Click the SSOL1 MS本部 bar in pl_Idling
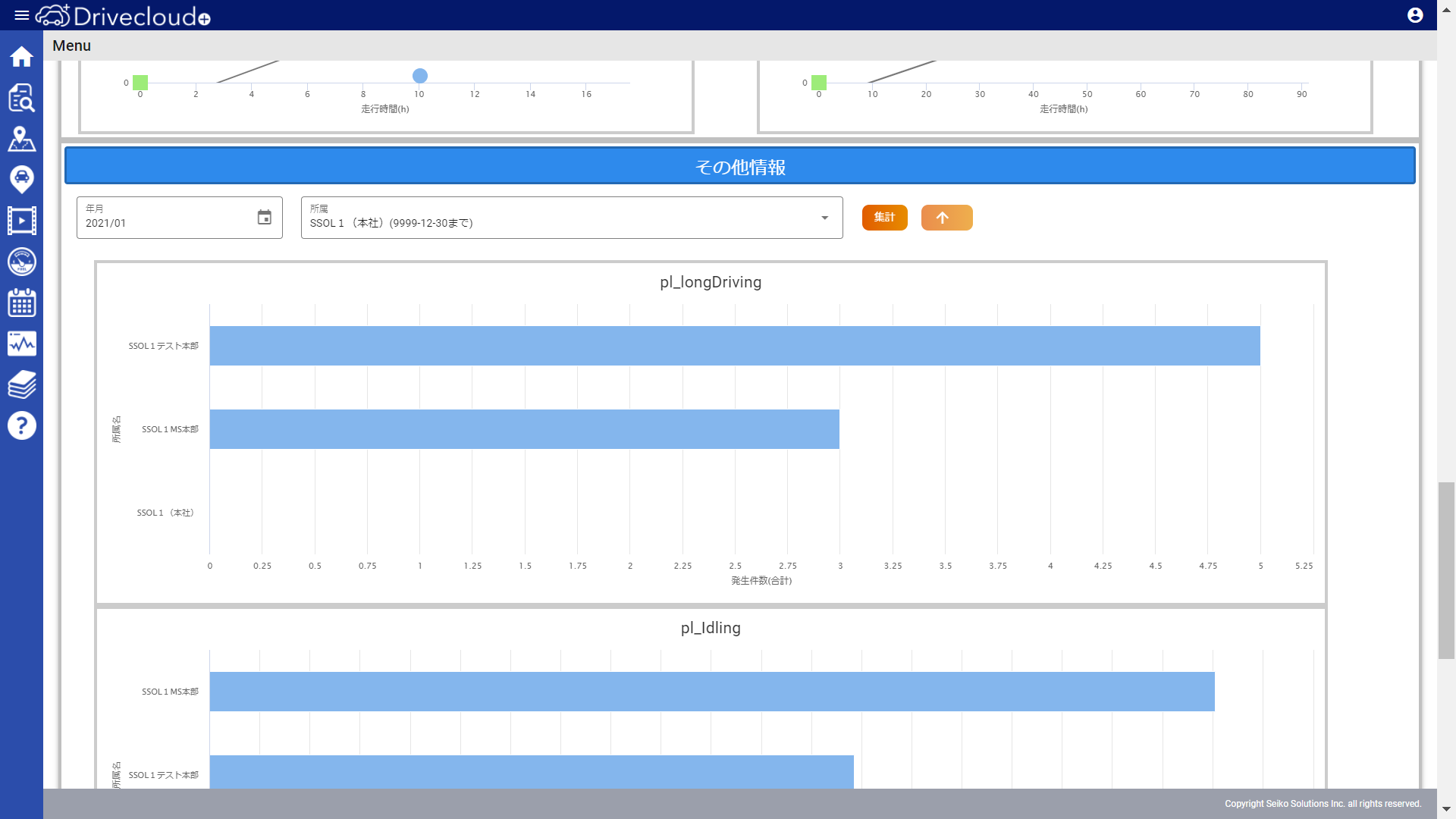This screenshot has width=1456, height=819. pyautogui.click(x=712, y=692)
